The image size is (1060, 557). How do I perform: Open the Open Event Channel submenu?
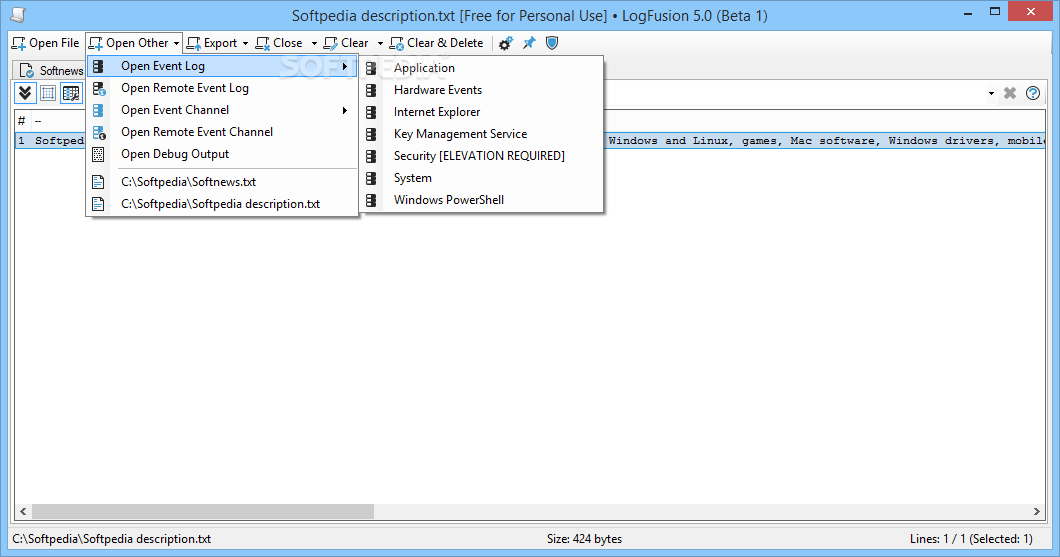222,110
